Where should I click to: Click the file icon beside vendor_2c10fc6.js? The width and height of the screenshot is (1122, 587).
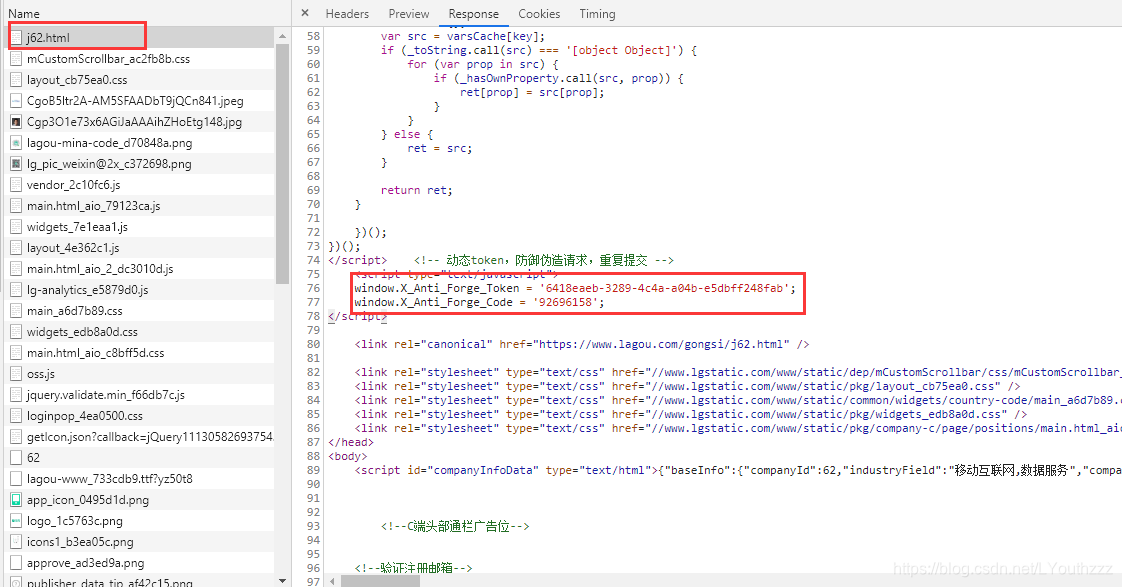16,185
